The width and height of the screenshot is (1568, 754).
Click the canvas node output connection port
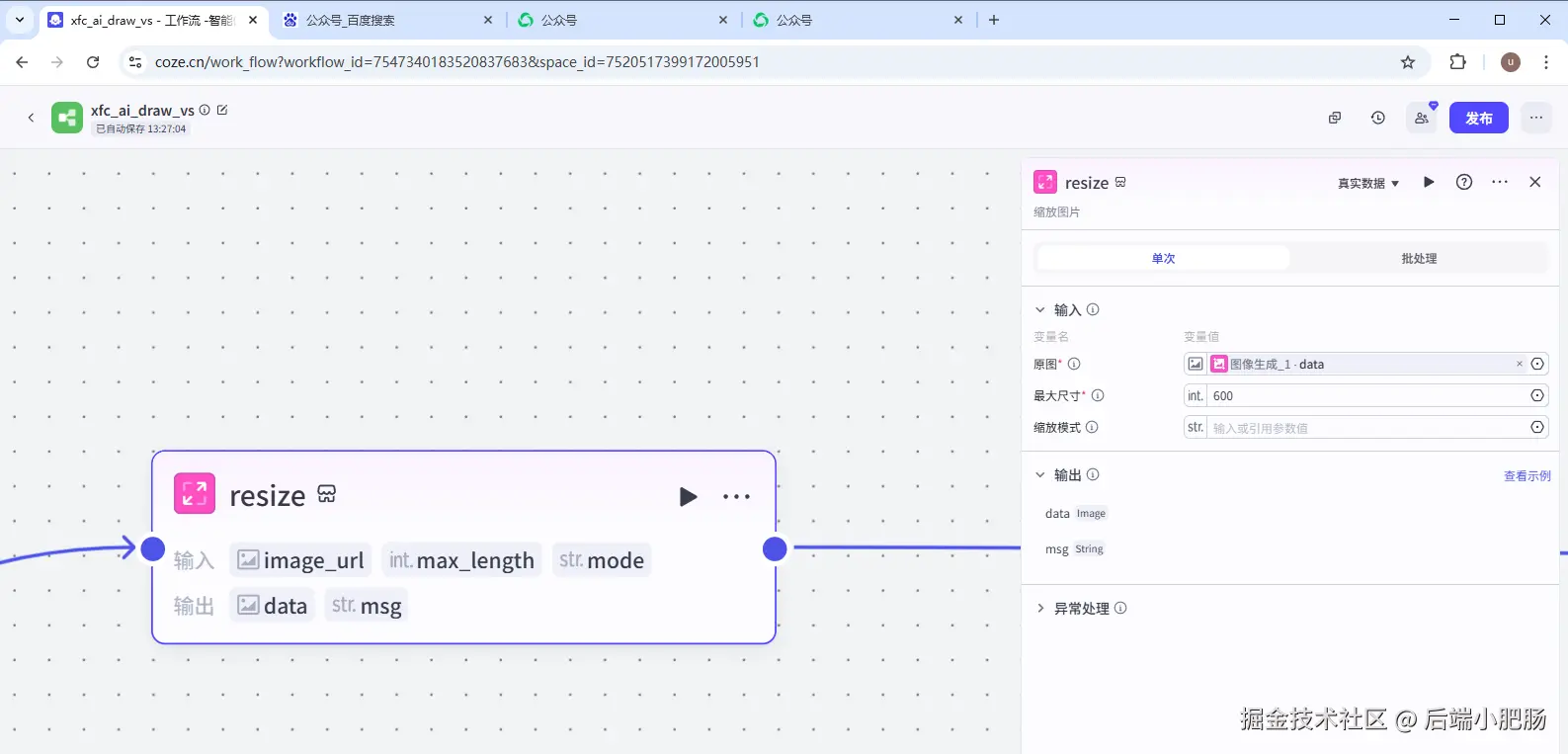tap(775, 548)
